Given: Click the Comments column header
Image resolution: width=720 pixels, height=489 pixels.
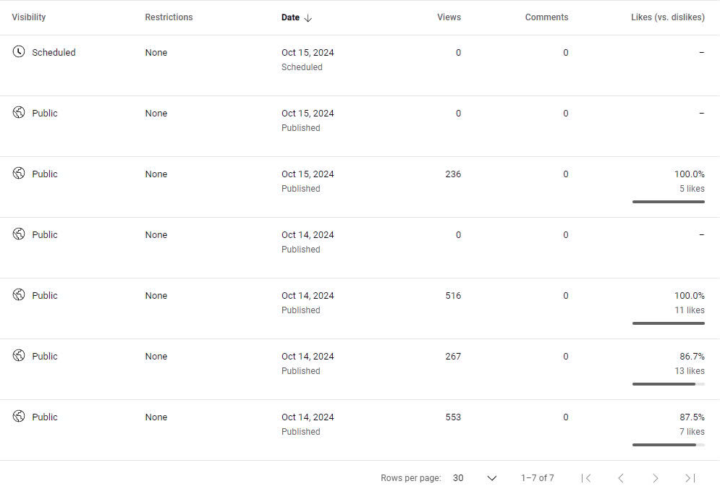Looking at the screenshot, I should pyautogui.click(x=546, y=17).
